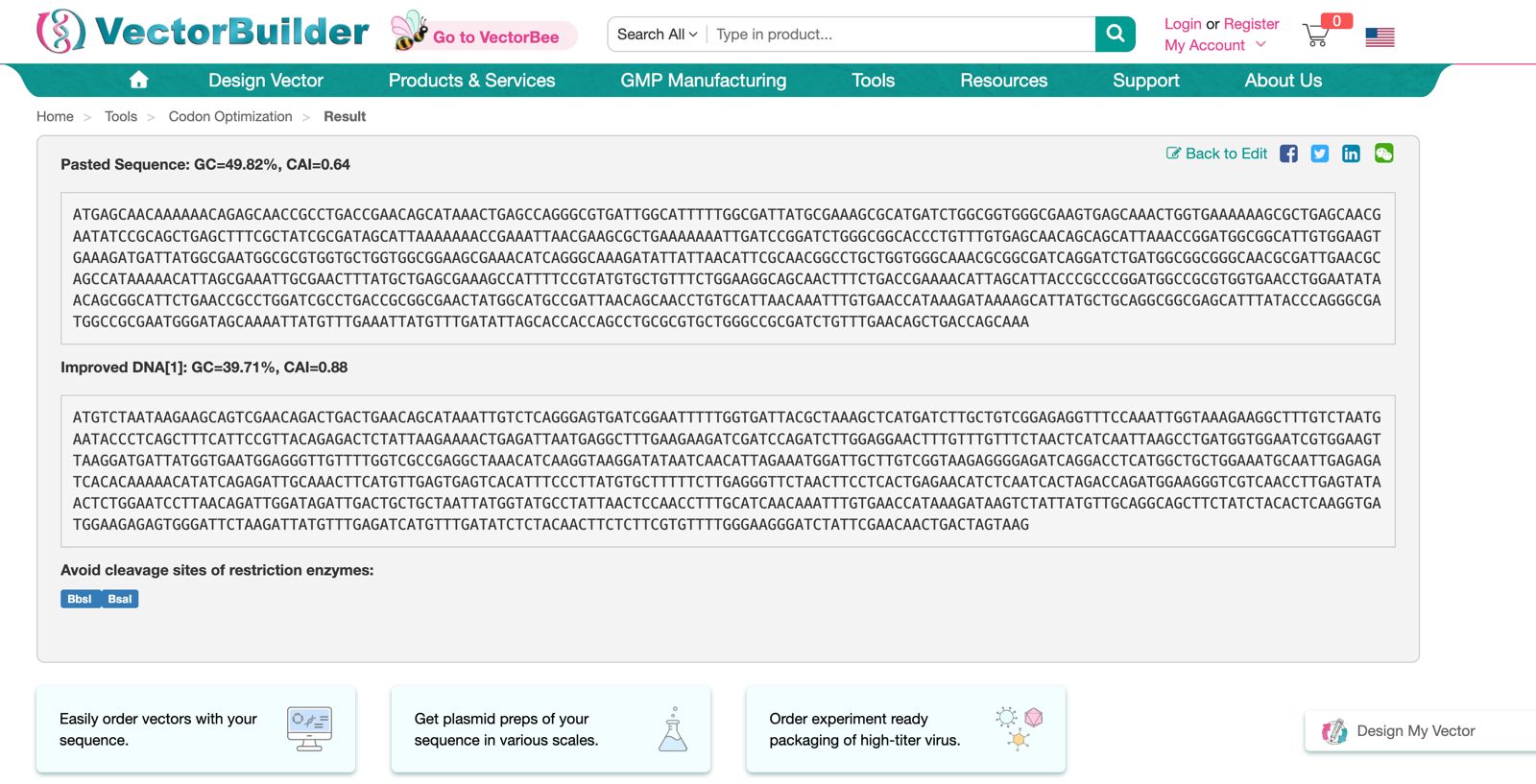This screenshot has width=1536, height=784.
Task: Go to the home icon in navbar
Action: tap(139, 80)
